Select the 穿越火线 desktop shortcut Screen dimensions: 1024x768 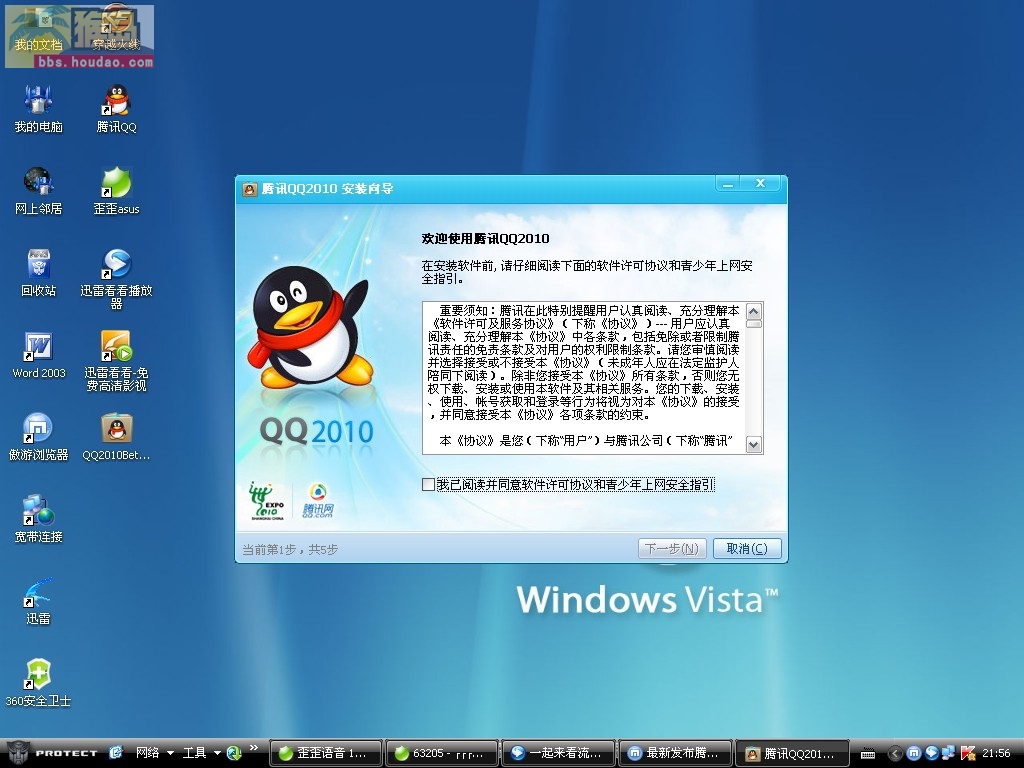116,29
